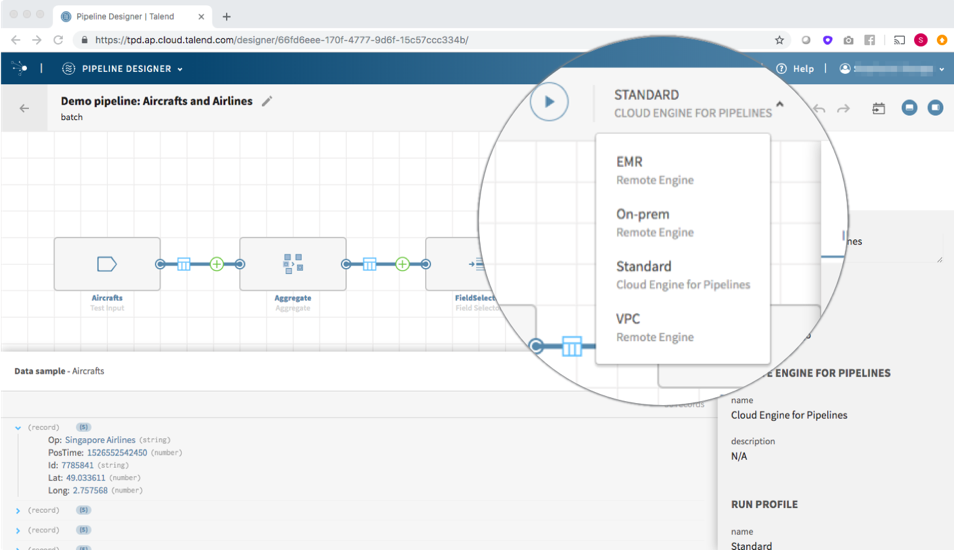Image resolution: width=954 pixels, height=550 pixels.
Task: Open the Help menu
Action: click(795, 69)
